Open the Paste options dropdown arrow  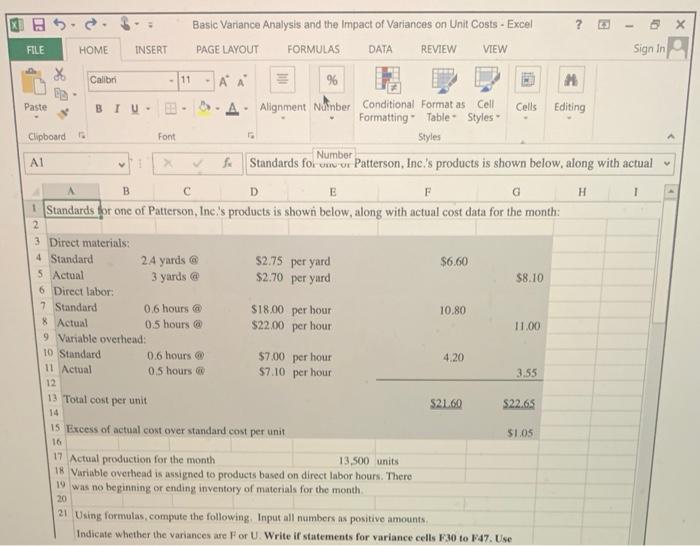[x=36, y=118]
